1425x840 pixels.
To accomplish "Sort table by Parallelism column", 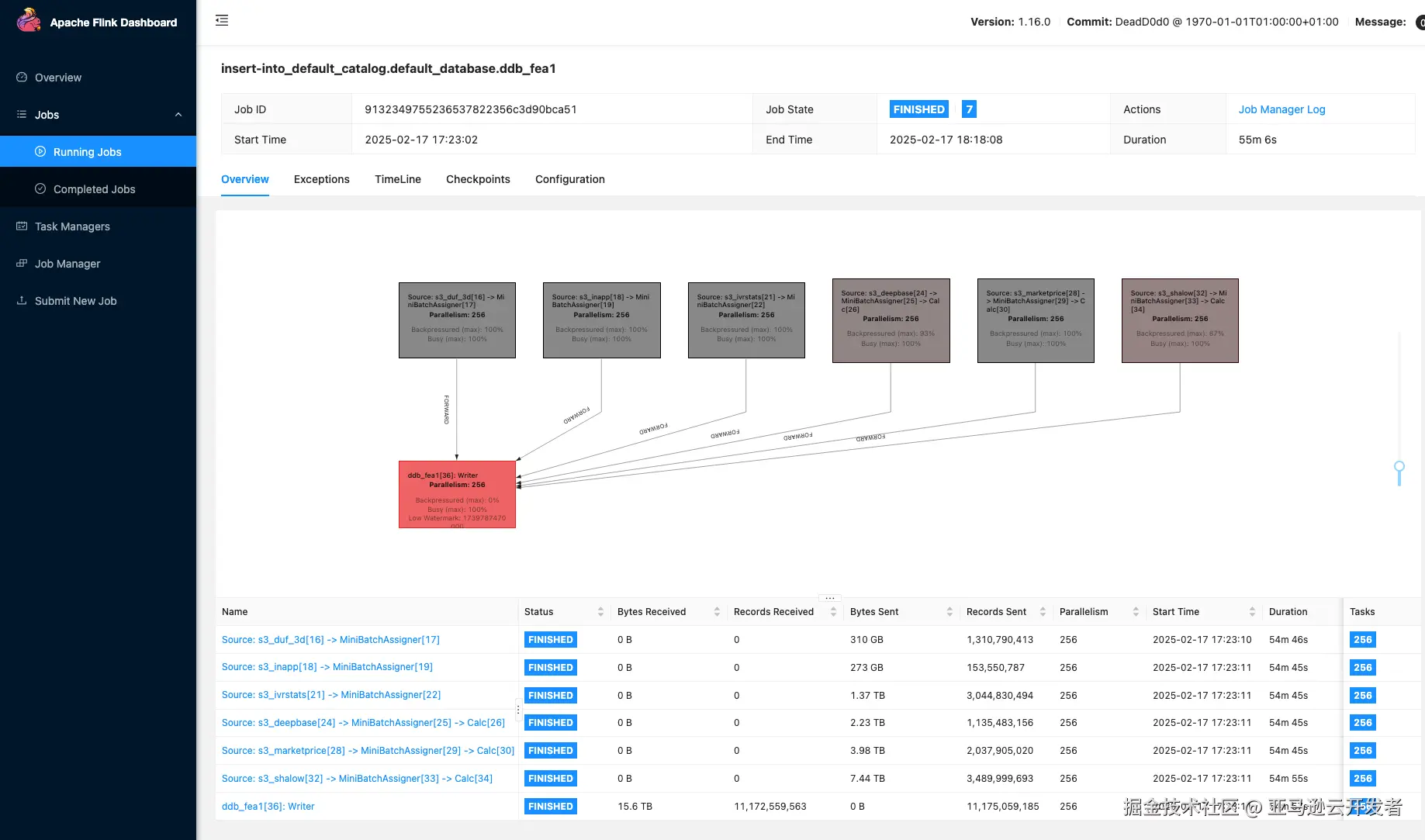I will click(x=1136, y=612).
